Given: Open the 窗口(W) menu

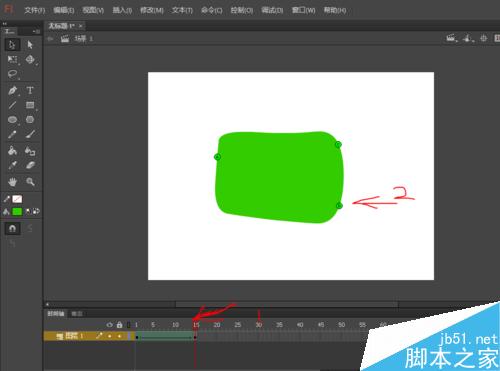Looking at the screenshot, I should 303,10.
